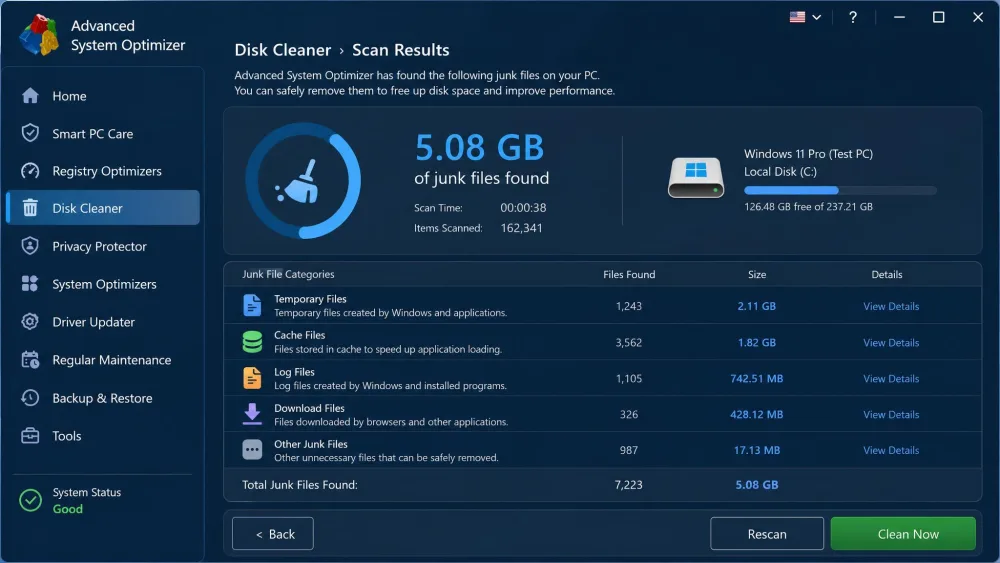Click the Size column header
Viewport: 1000px width, 563px height.
[757, 274]
